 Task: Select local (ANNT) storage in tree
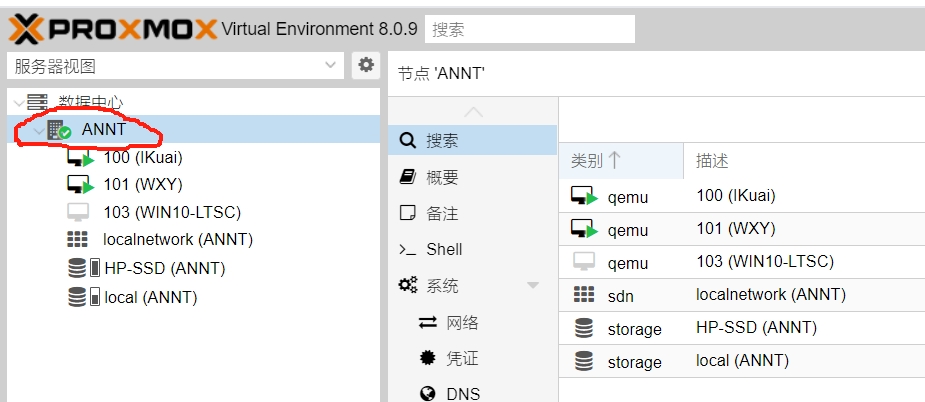(x=150, y=297)
